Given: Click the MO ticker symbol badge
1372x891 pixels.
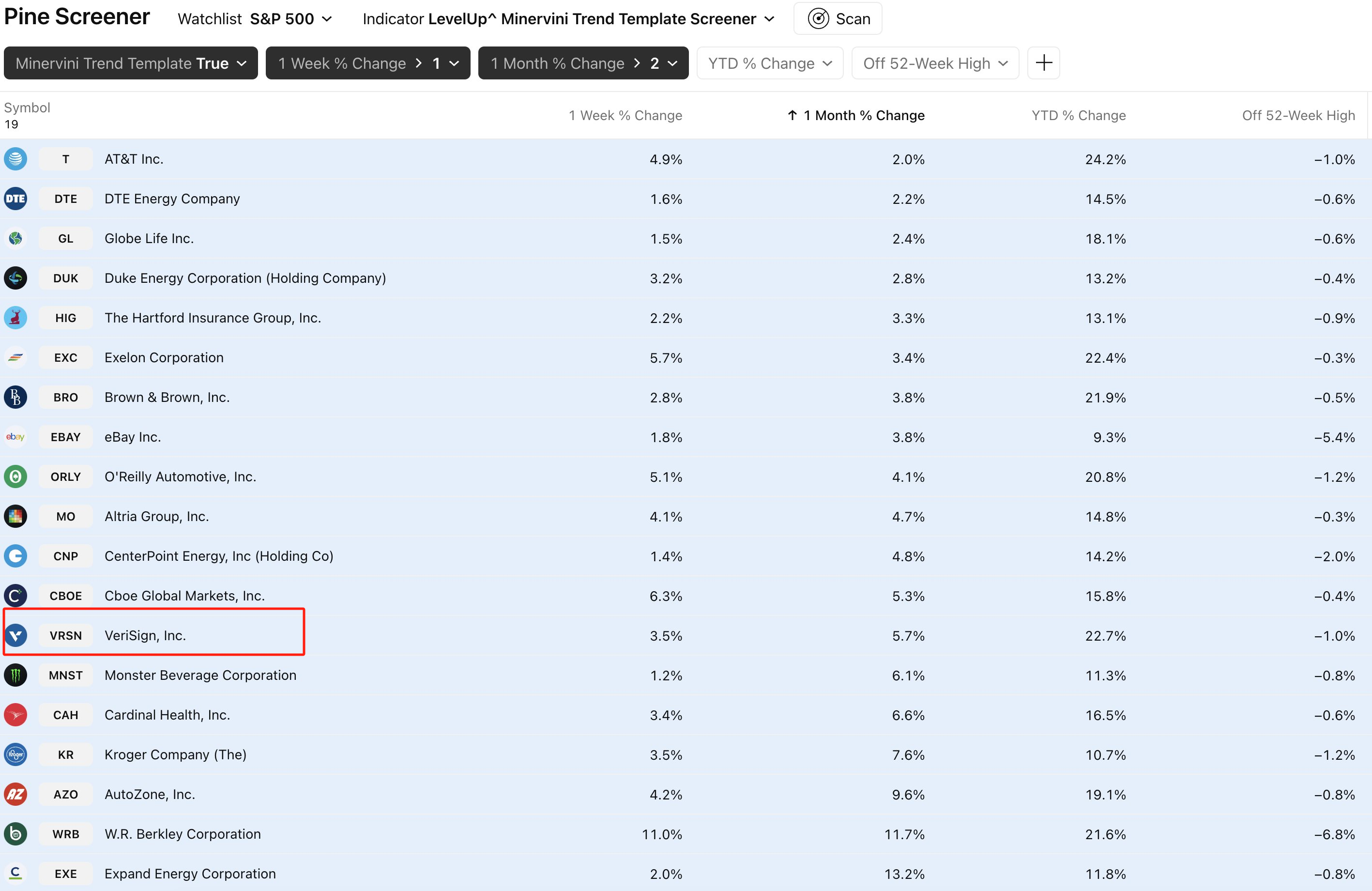Looking at the screenshot, I should click(x=66, y=516).
